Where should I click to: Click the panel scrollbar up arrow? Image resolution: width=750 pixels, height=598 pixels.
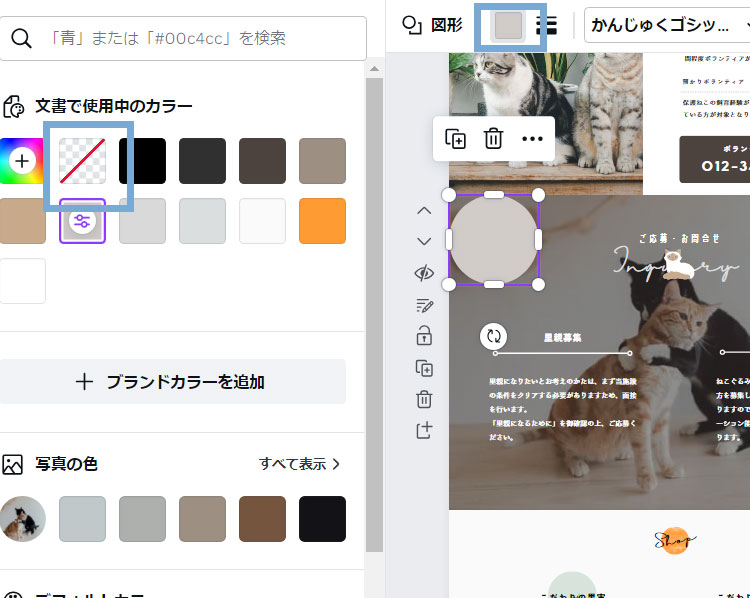pyautogui.click(x=375, y=69)
